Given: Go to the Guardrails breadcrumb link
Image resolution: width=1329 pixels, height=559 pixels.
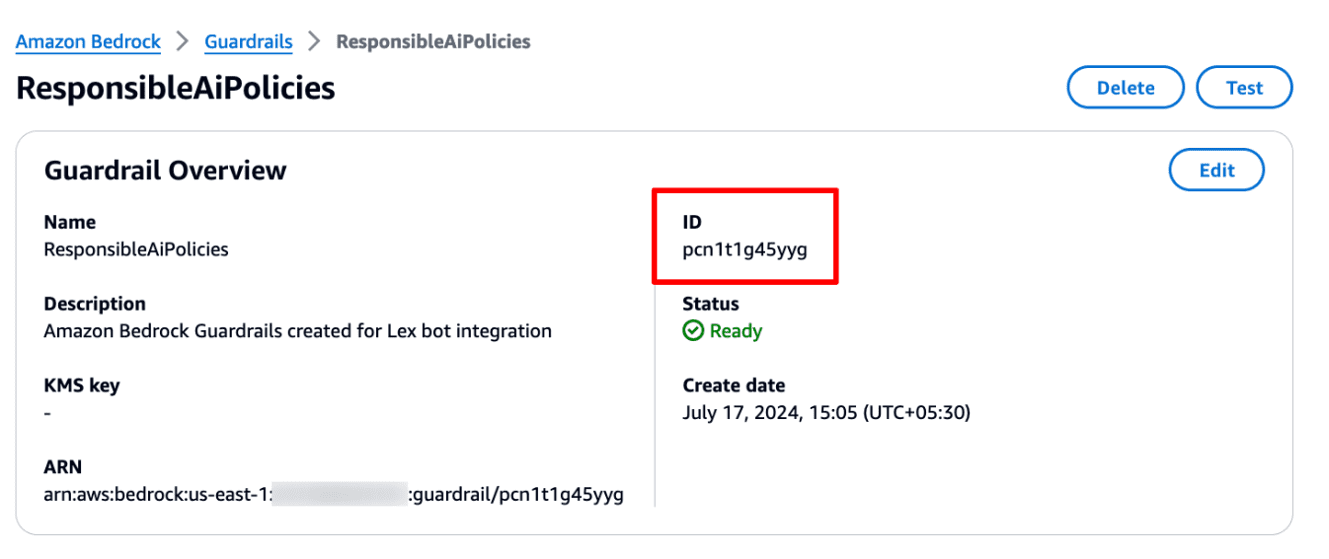Looking at the screenshot, I should 248,42.
